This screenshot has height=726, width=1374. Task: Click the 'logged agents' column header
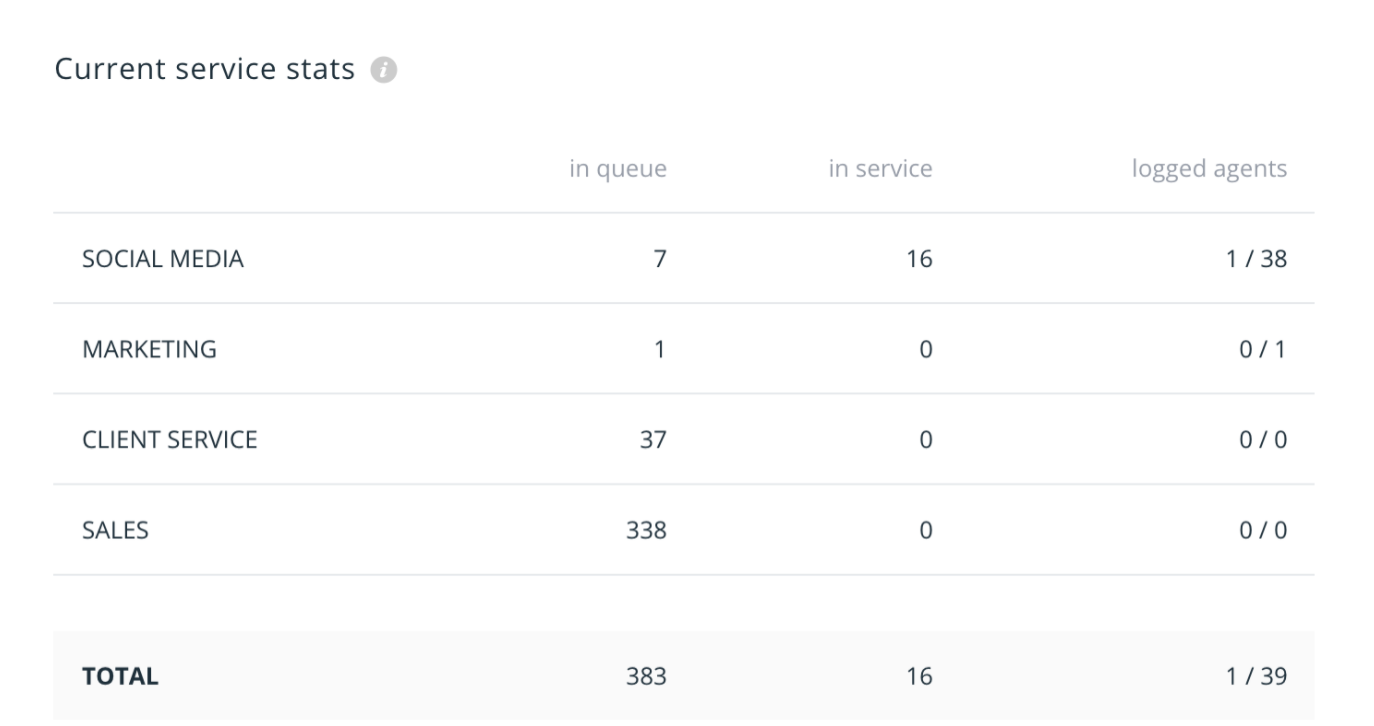tap(1209, 169)
